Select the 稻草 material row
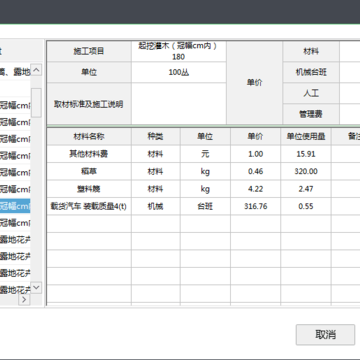Image resolution: width=360 pixels, height=360 pixels. 203,172
